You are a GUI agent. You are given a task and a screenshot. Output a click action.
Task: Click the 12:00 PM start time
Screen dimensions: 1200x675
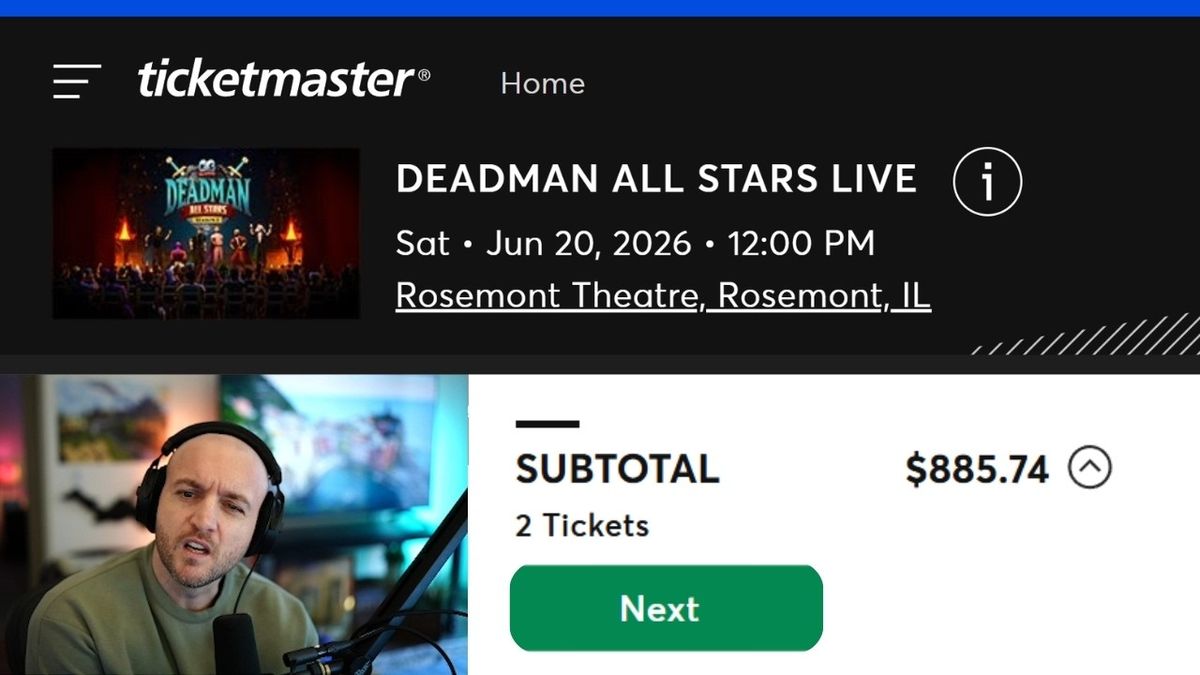tap(801, 243)
